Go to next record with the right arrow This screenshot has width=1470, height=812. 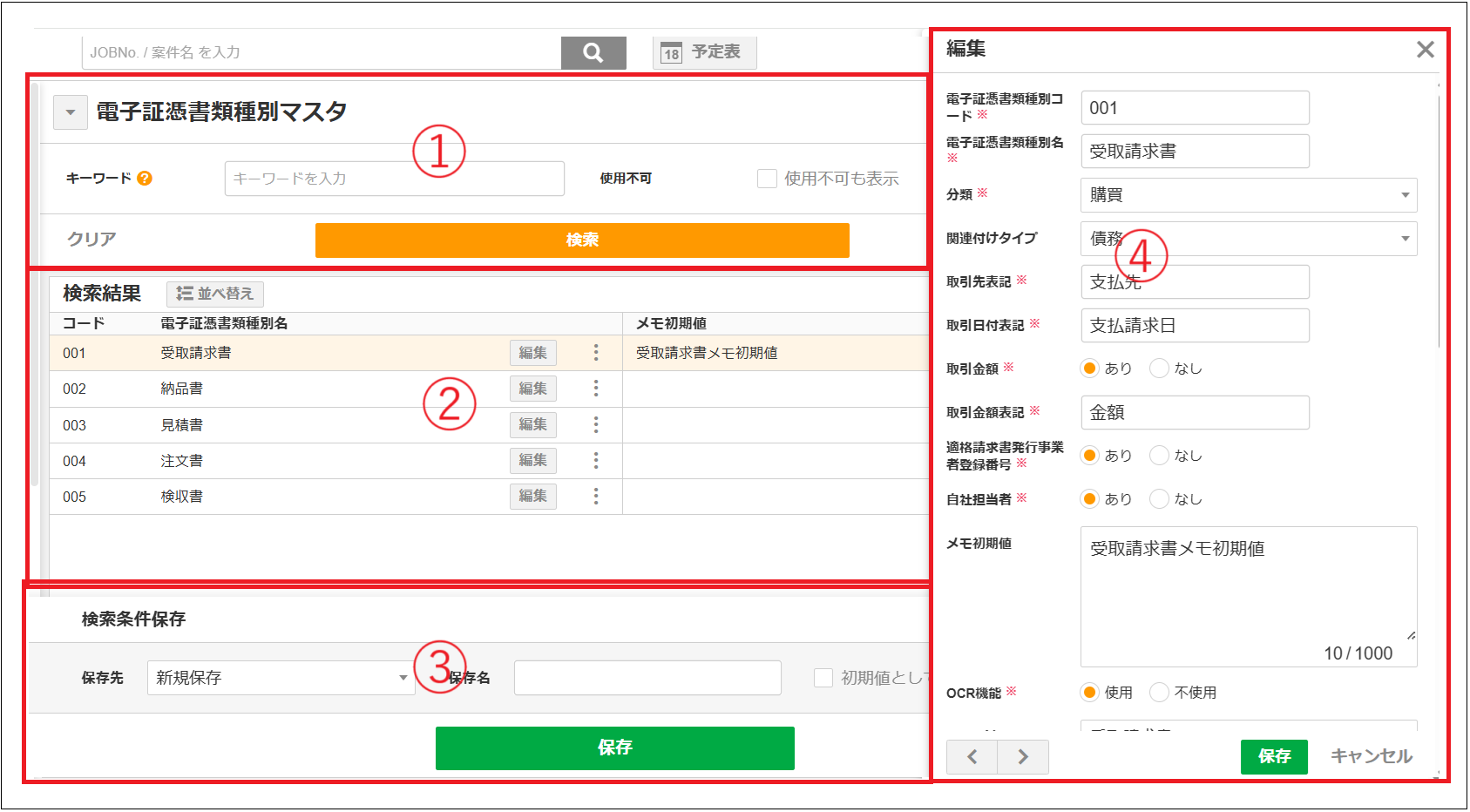[x=1023, y=756]
